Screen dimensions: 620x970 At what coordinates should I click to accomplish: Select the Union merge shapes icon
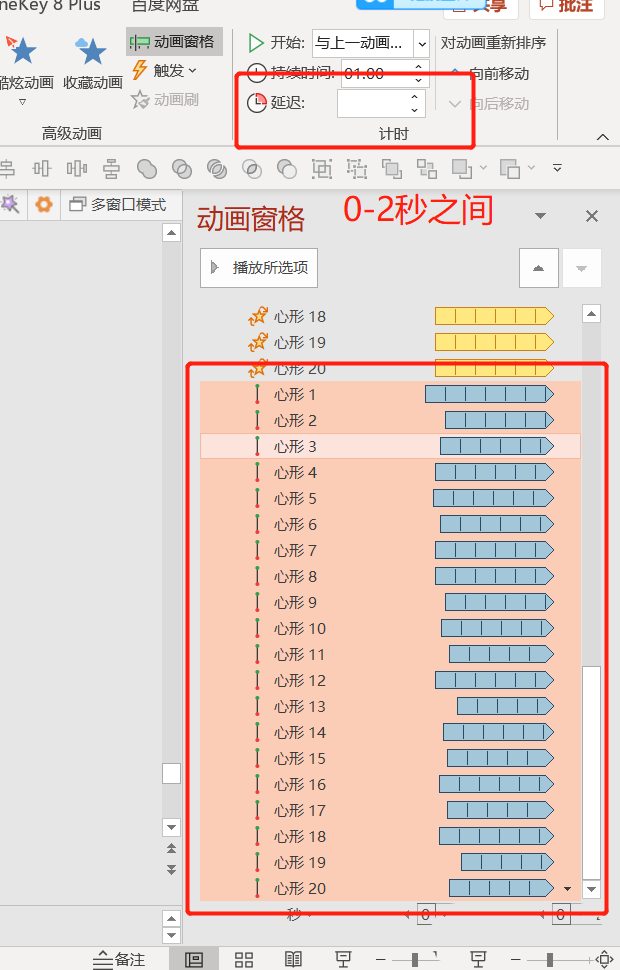coord(147,168)
